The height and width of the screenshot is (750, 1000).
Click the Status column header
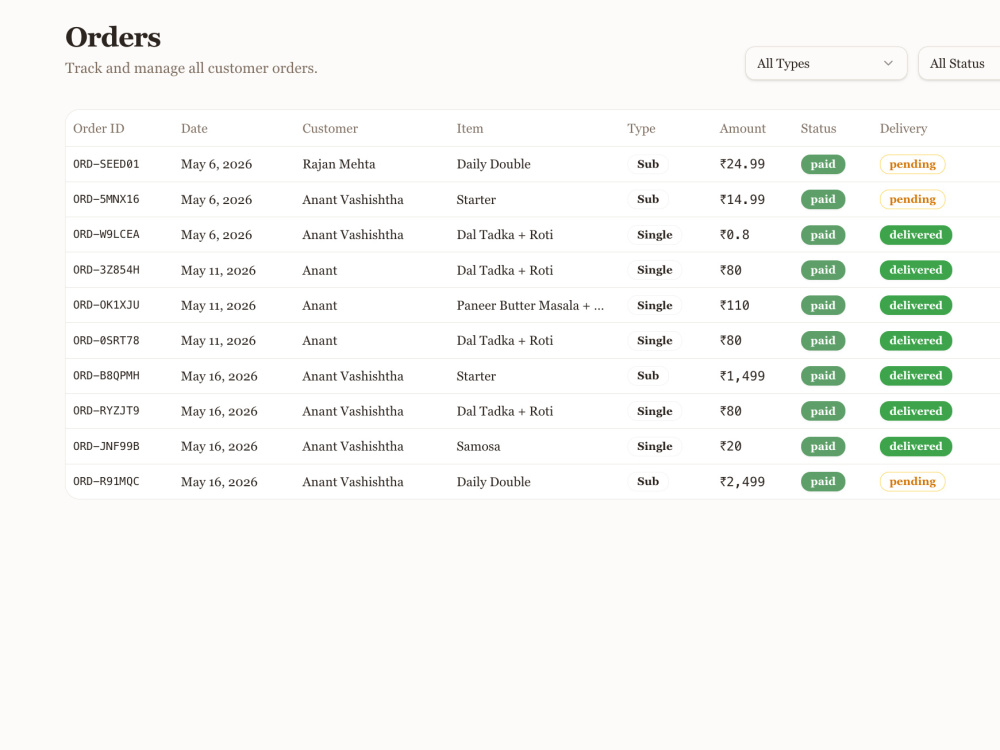[x=818, y=128]
